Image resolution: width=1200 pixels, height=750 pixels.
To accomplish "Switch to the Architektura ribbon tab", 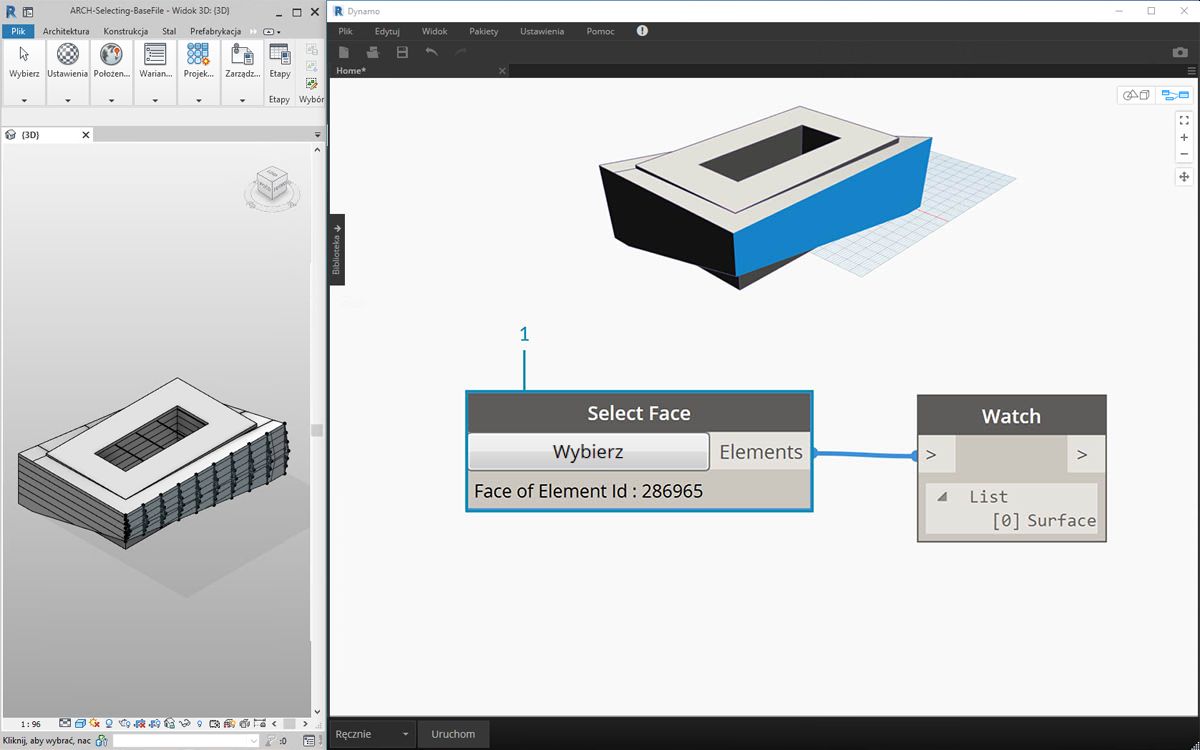I will point(66,32).
